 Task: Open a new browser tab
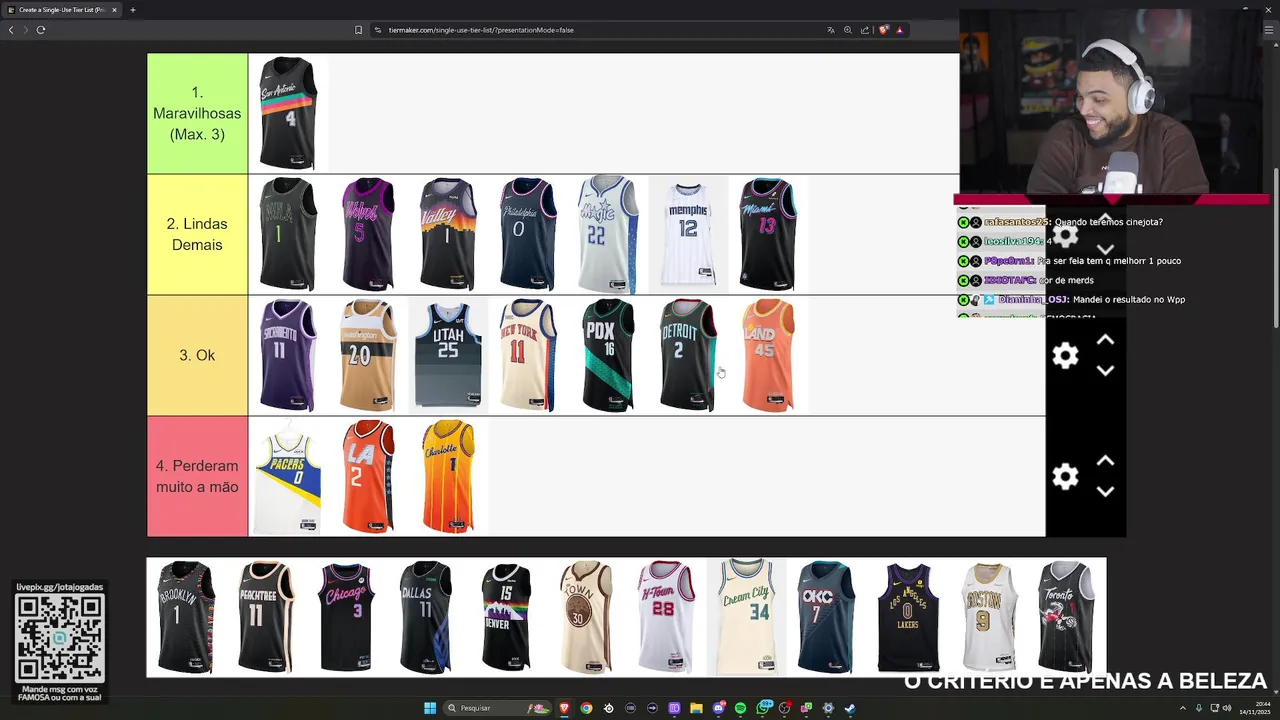pyautogui.click(x=132, y=10)
